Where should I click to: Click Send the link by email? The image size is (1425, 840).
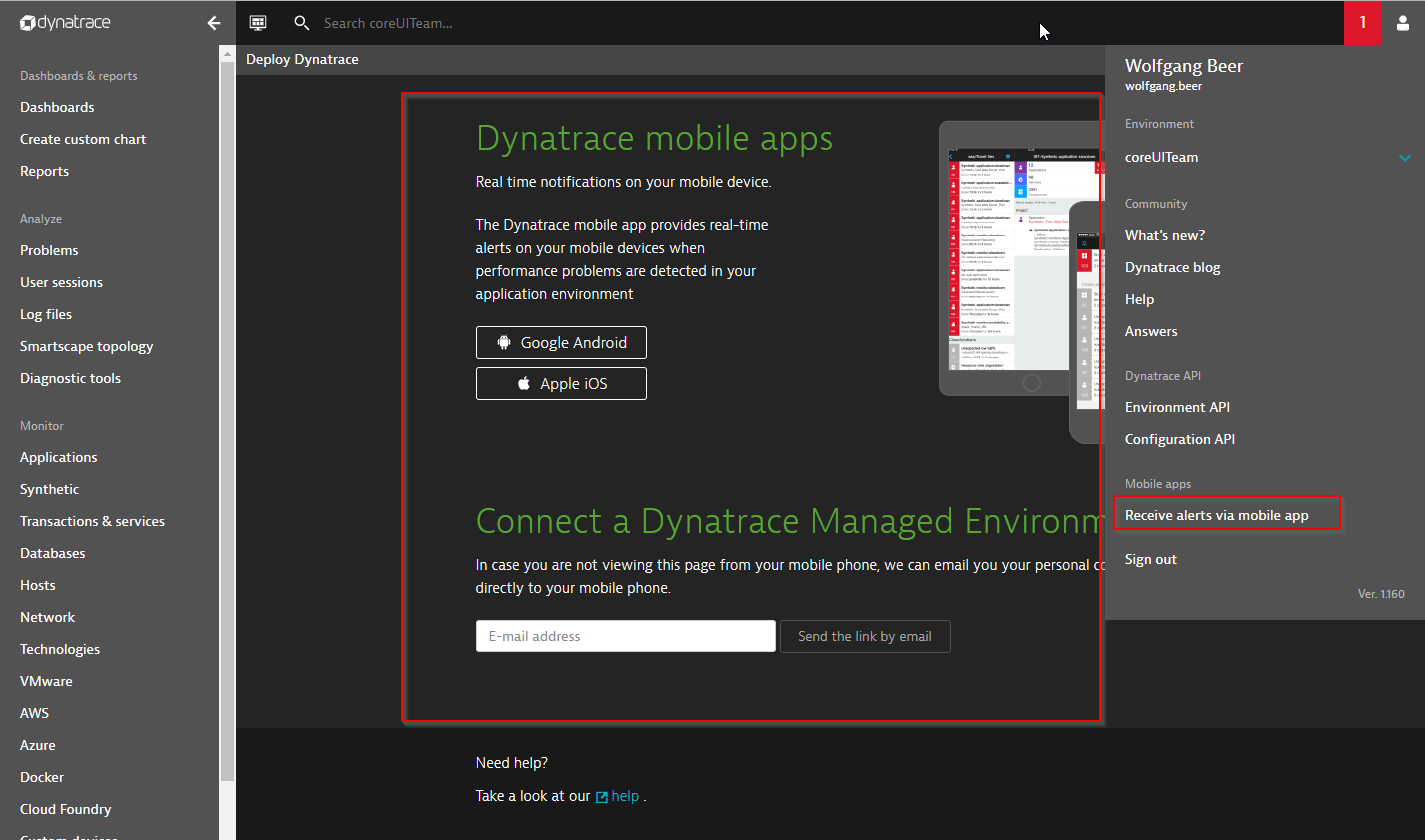pyautogui.click(x=864, y=636)
